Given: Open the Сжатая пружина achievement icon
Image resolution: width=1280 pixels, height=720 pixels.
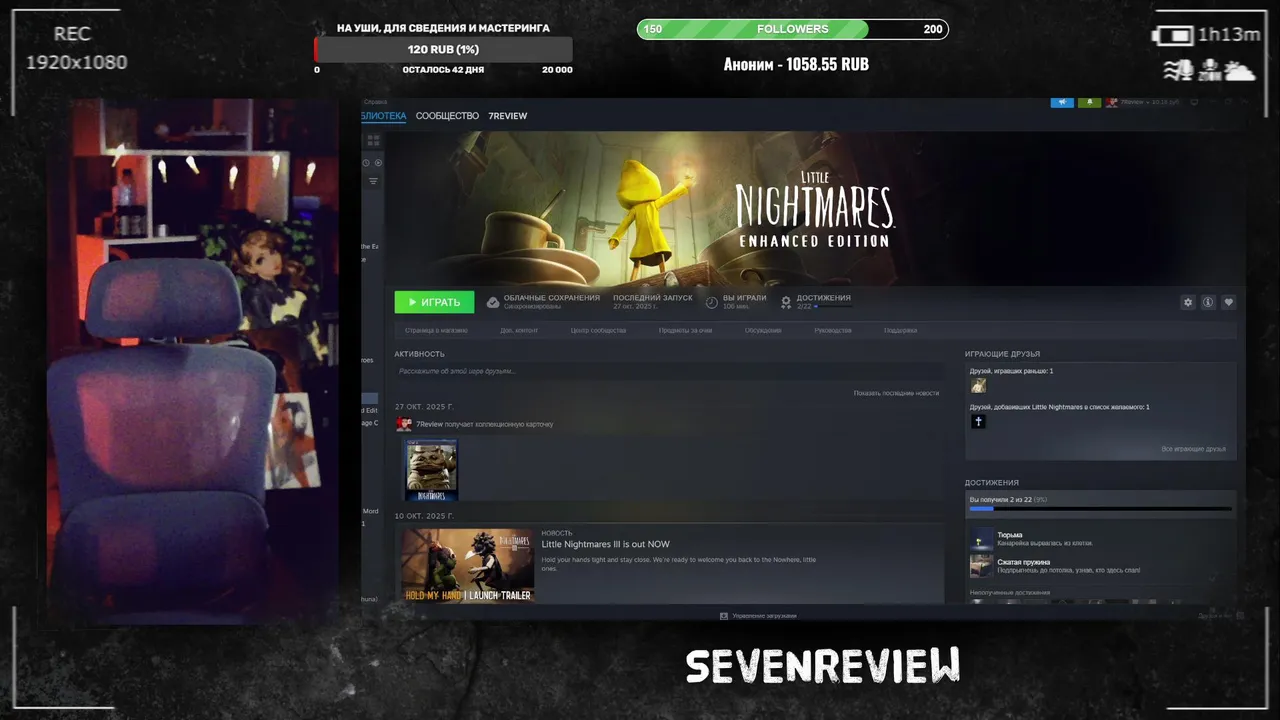Looking at the screenshot, I should pyautogui.click(x=981, y=566).
